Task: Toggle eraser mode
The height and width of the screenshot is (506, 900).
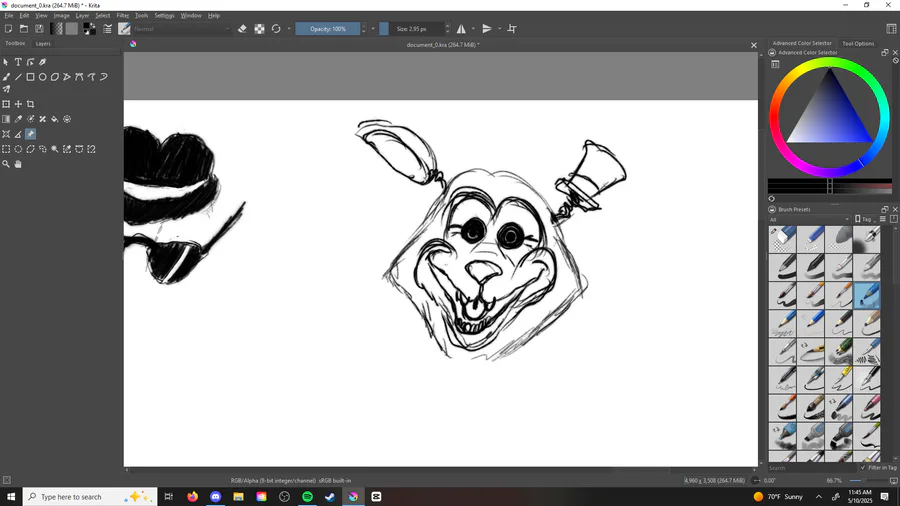Action: (x=242, y=29)
